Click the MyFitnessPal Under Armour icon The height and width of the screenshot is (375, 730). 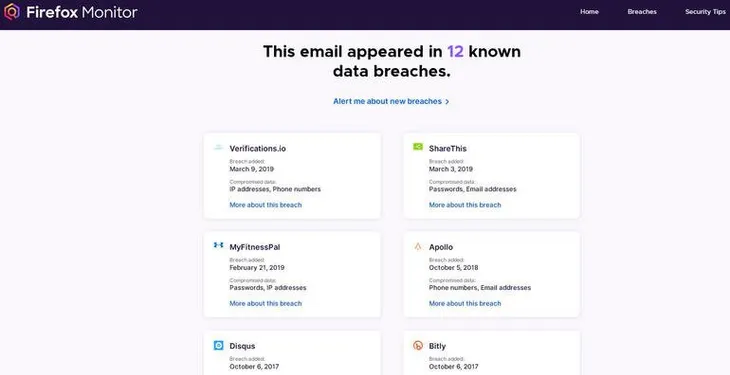(x=218, y=245)
